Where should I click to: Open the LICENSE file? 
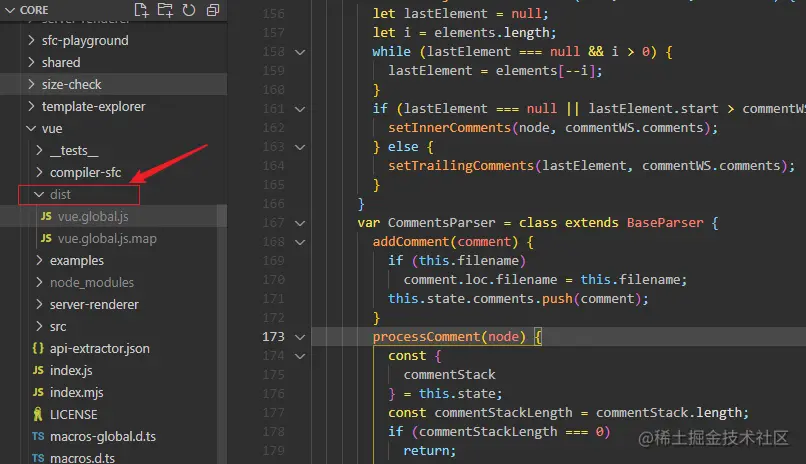coord(74,415)
